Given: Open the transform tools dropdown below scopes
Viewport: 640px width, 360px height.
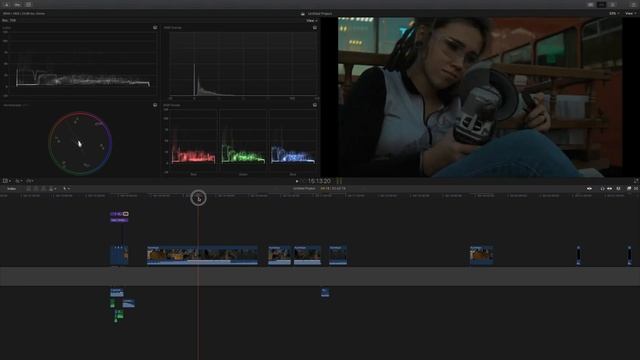Looking at the screenshot, I should point(7,180).
